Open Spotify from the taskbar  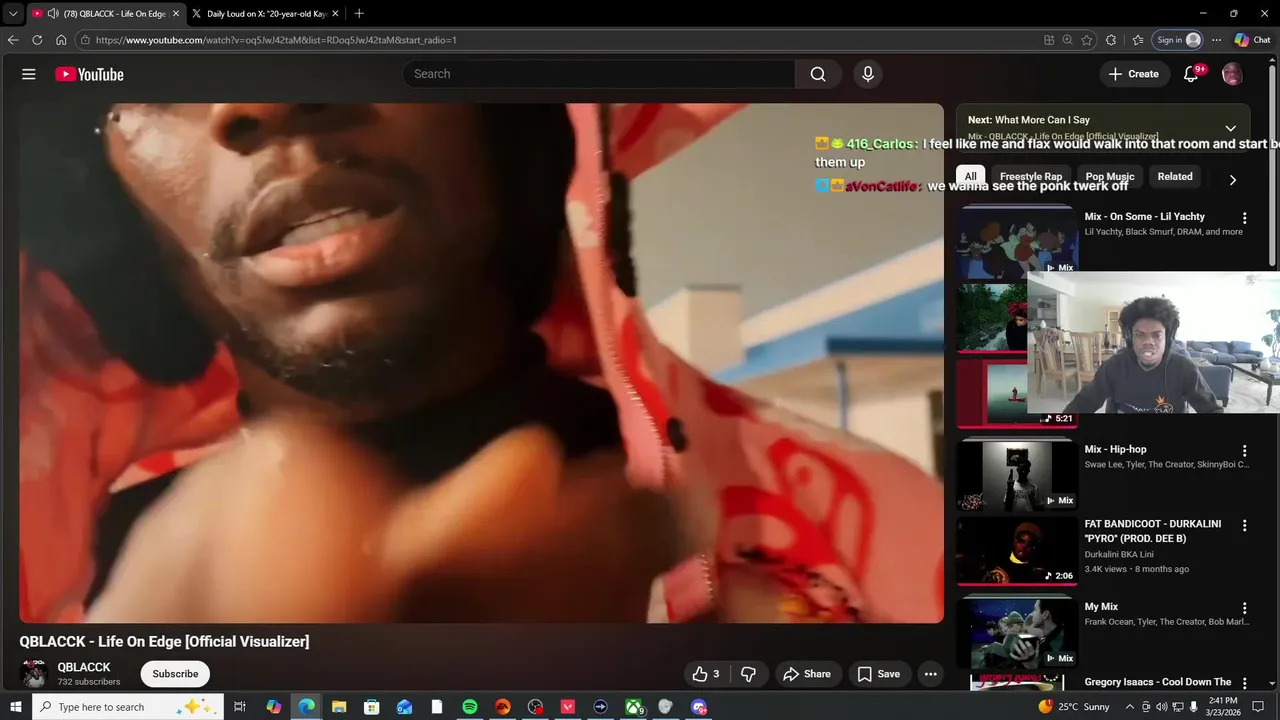pos(470,707)
